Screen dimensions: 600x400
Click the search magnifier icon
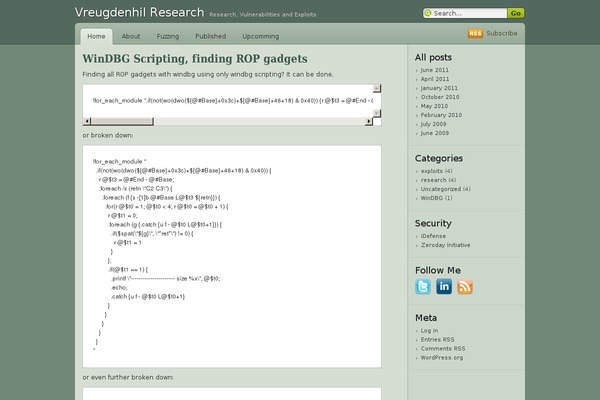(x=428, y=13)
